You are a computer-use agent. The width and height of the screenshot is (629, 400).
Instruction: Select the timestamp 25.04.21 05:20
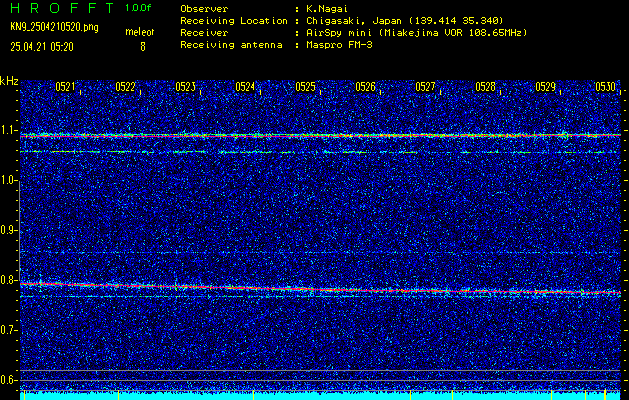point(42,47)
